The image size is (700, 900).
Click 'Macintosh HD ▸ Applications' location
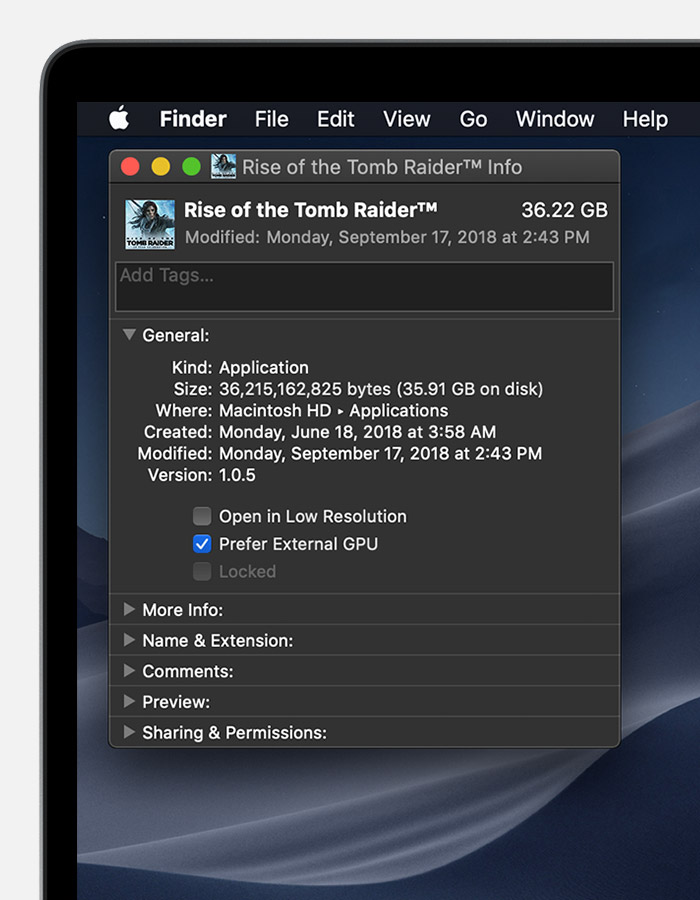pyautogui.click(x=333, y=410)
